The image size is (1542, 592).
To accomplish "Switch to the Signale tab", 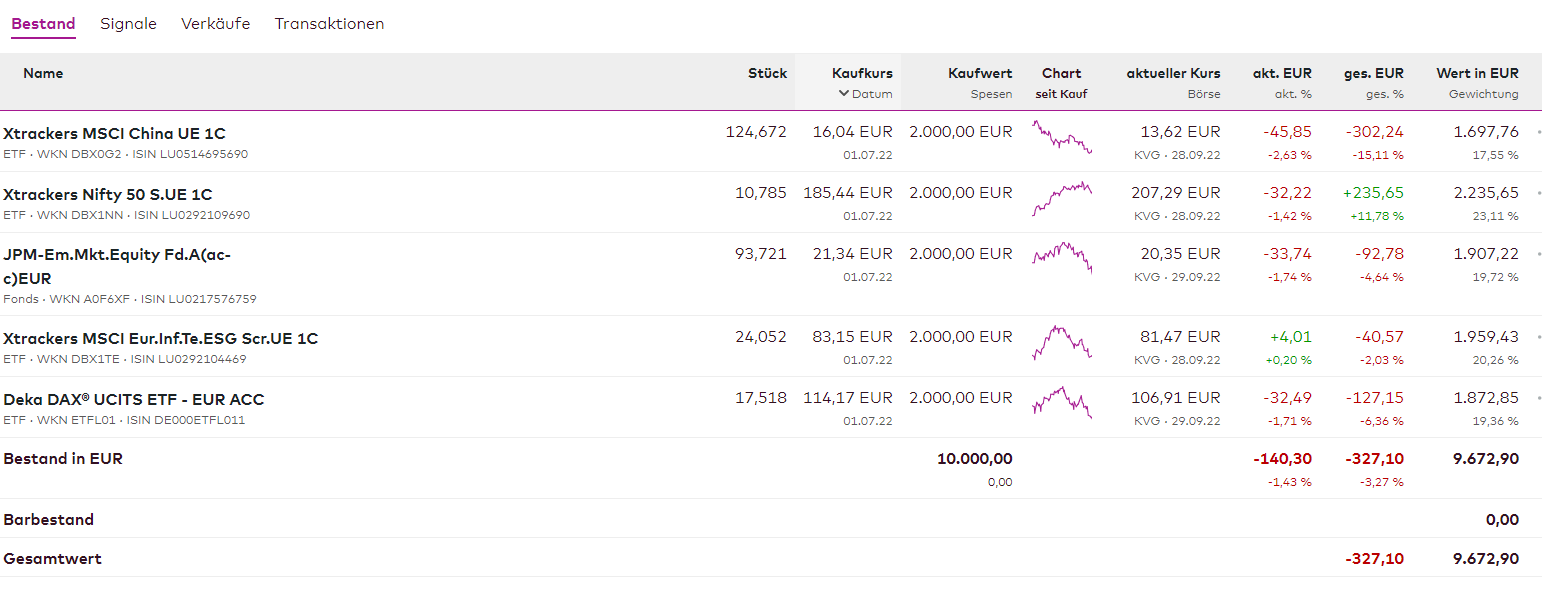I will click(128, 24).
